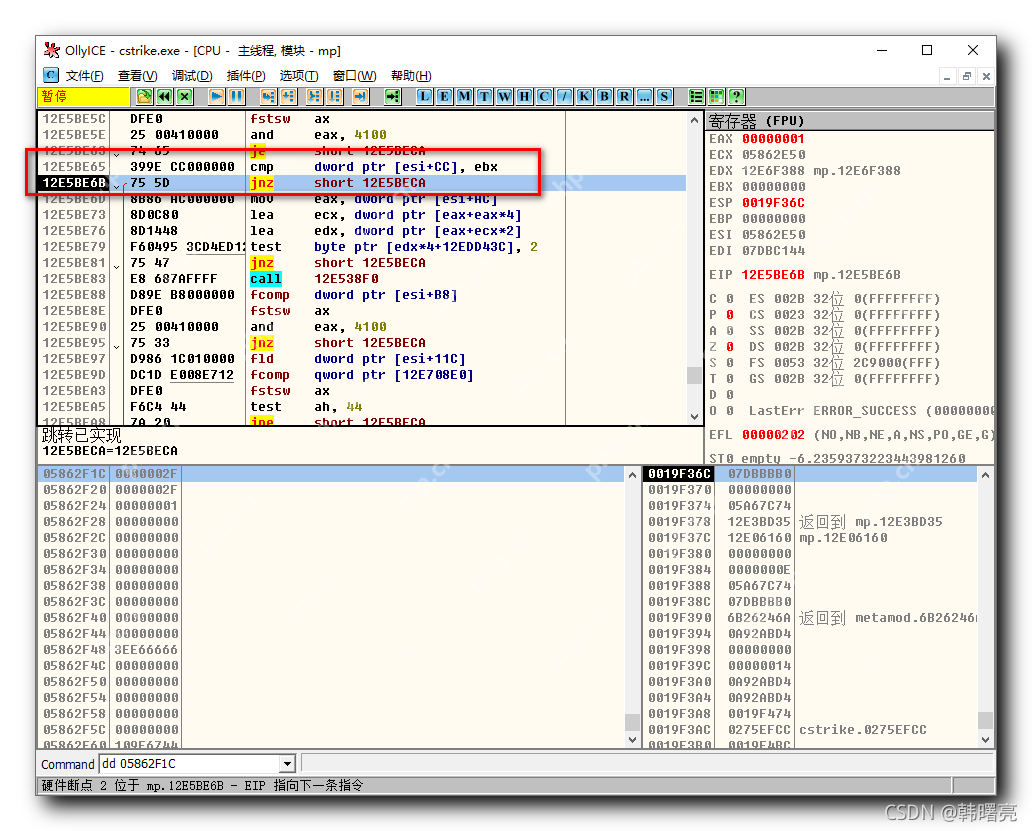Expand the dropdown arrow beside mov instruction row
This screenshot has height=831, width=1032.
tap(117, 199)
